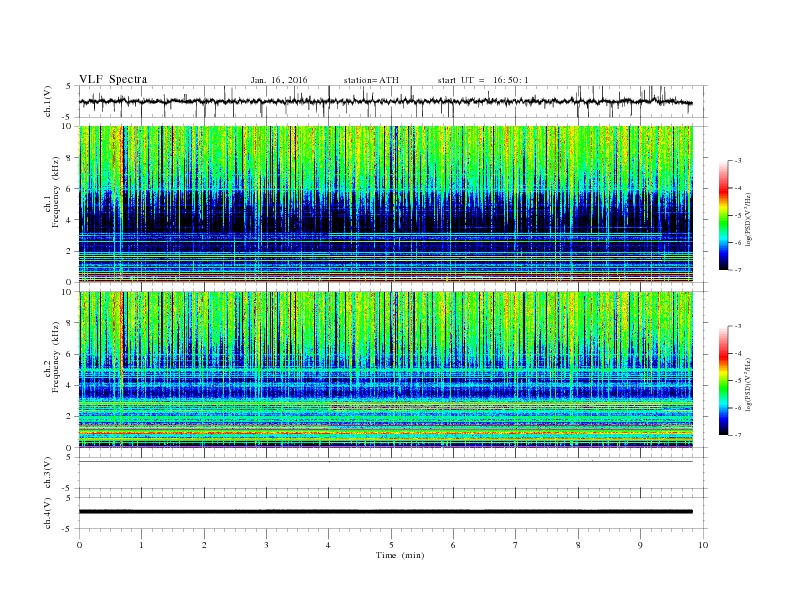Click time axis tick label "1"
The width and height of the screenshot is (792, 612).
[141, 545]
